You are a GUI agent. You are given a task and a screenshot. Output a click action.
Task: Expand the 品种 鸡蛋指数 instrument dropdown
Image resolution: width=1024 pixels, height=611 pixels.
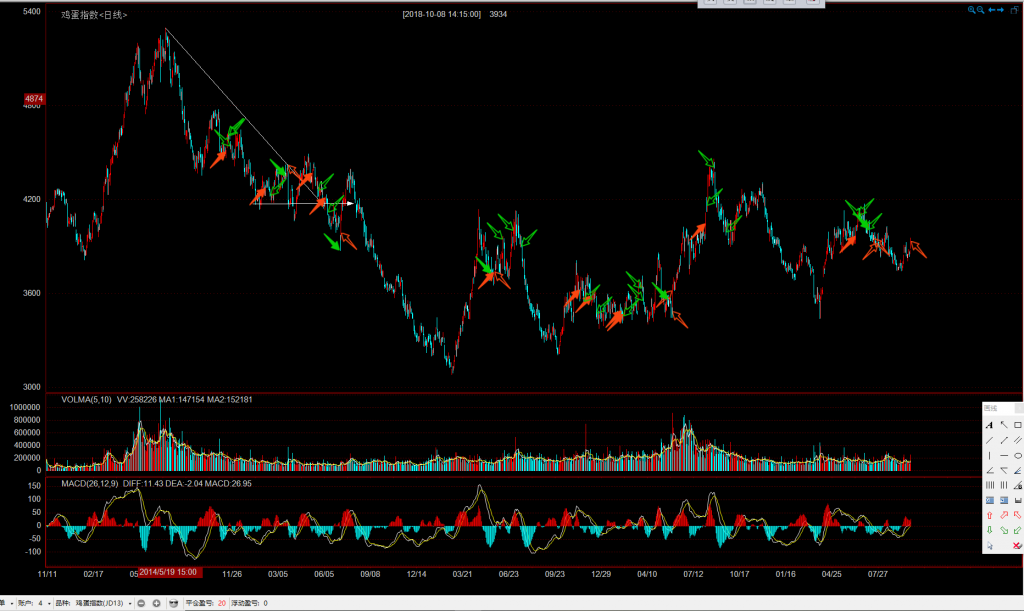[130, 603]
